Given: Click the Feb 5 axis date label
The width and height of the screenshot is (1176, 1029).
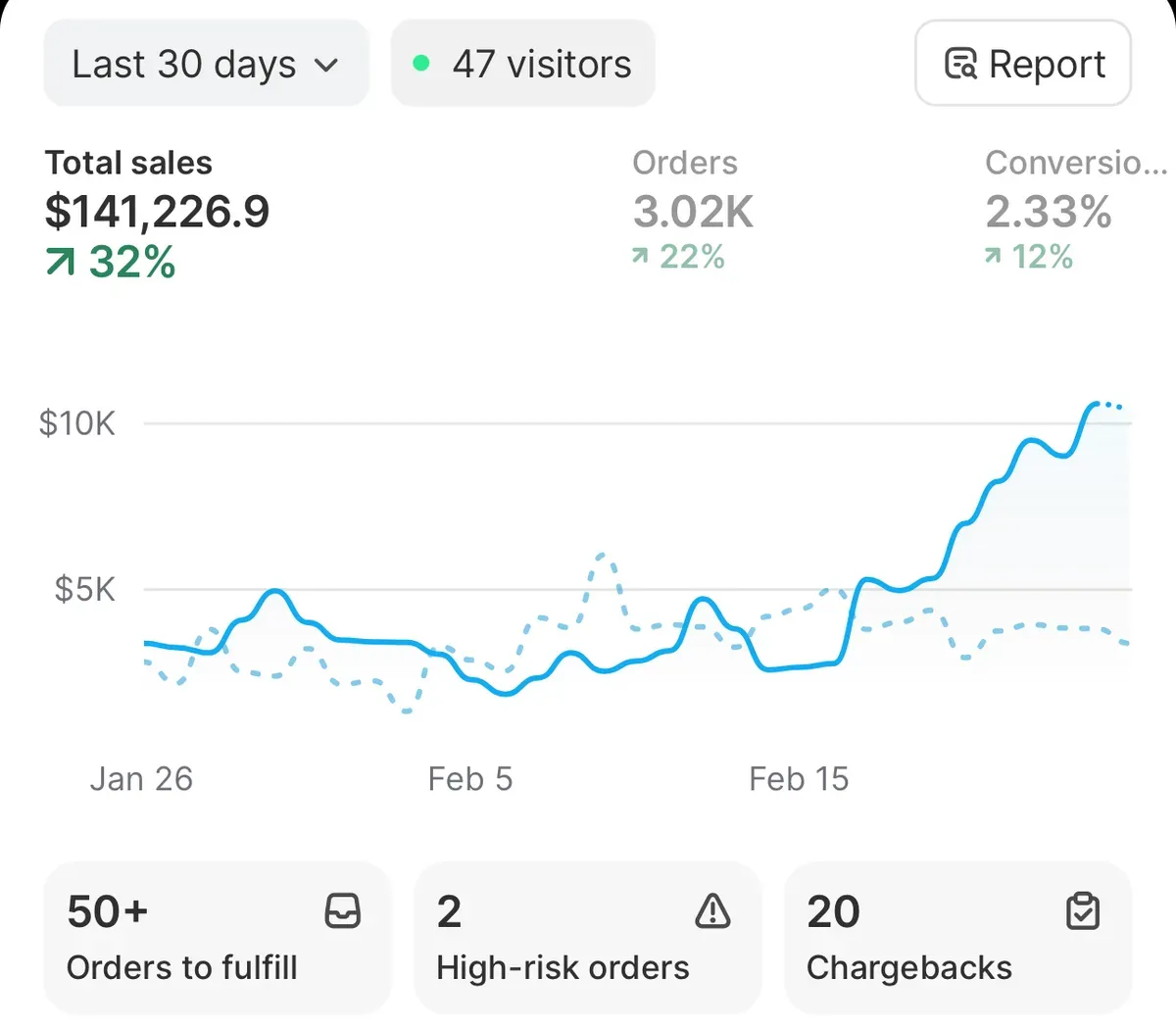Looking at the screenshot, I should 470,779.
